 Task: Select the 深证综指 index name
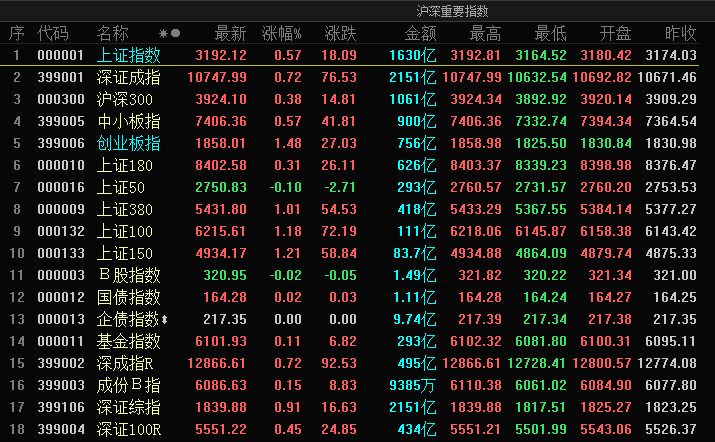point(129,407)
